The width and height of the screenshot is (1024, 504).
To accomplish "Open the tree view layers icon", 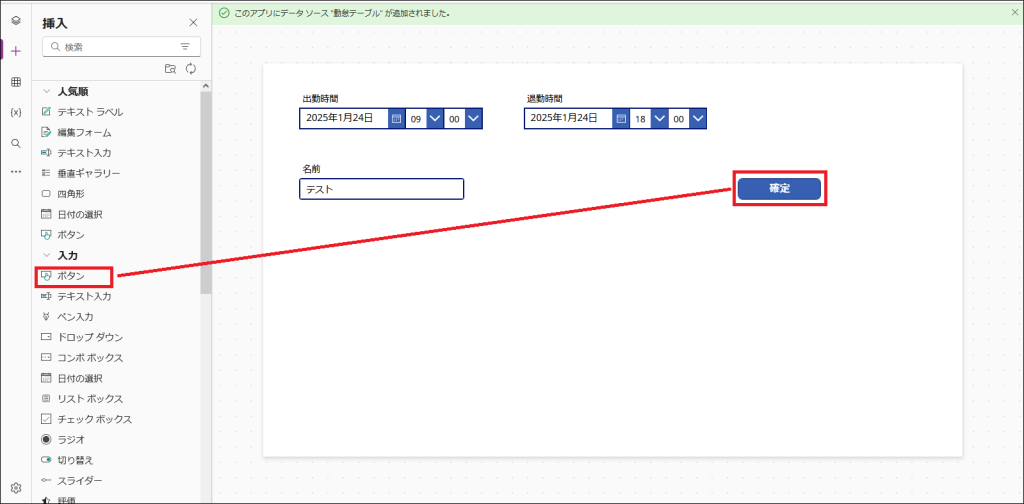I will [15, 20].
